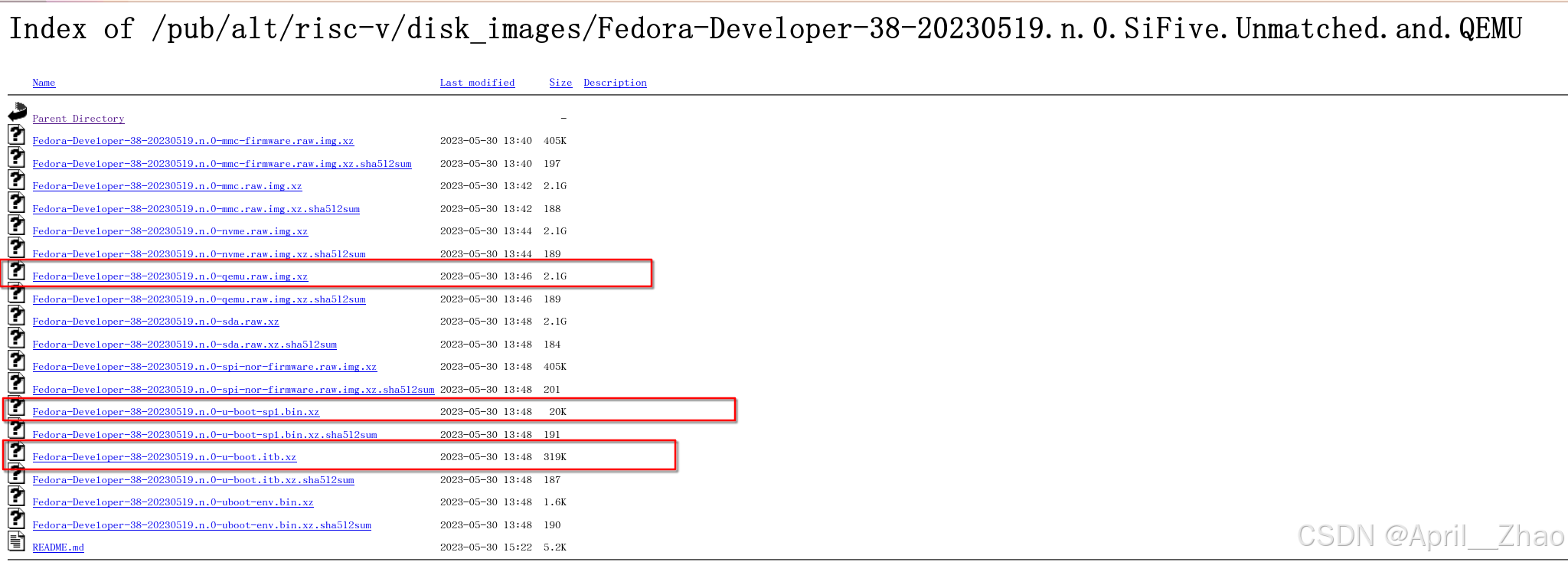Download the sda.raw.xz file
Image resolution: width=1568 pixels, height=562 pixels.
tap(155, 322)
